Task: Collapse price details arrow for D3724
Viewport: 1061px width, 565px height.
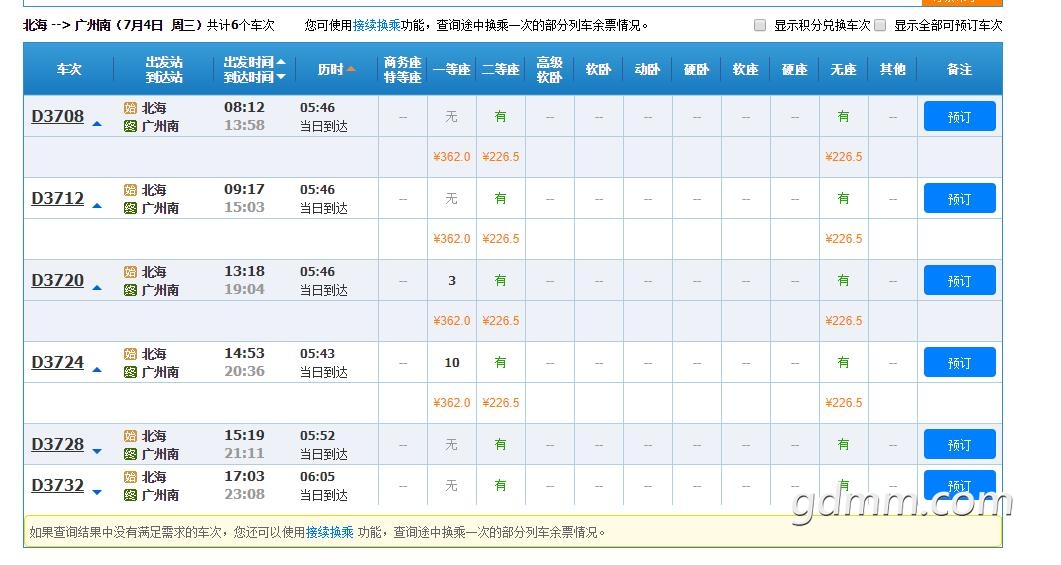Action: [x=97, y=369]
